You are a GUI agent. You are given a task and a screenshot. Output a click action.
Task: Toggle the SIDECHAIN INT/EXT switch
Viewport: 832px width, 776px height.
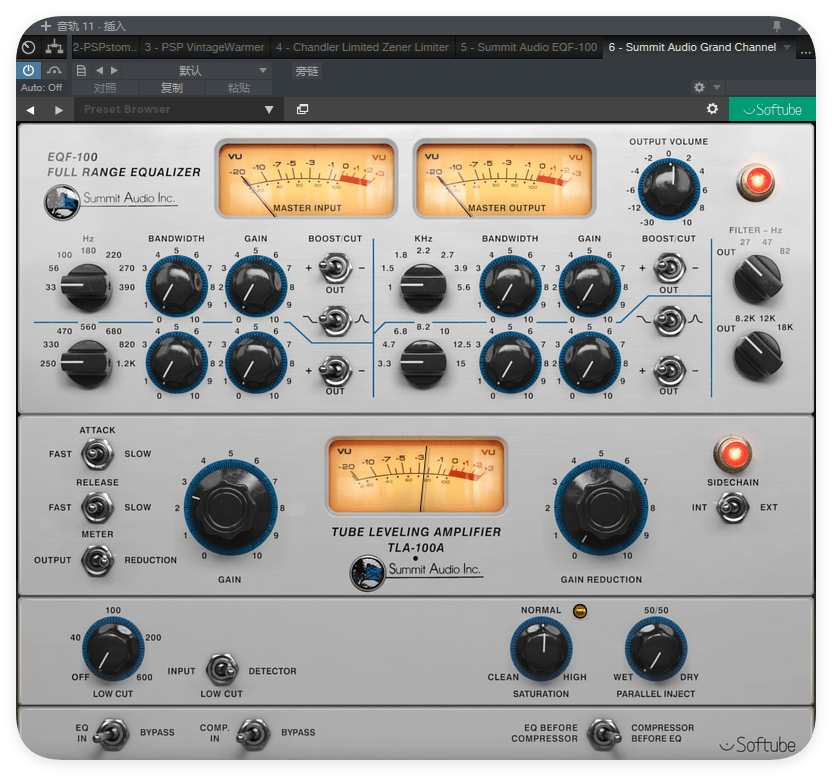click(x=732, y=507)
